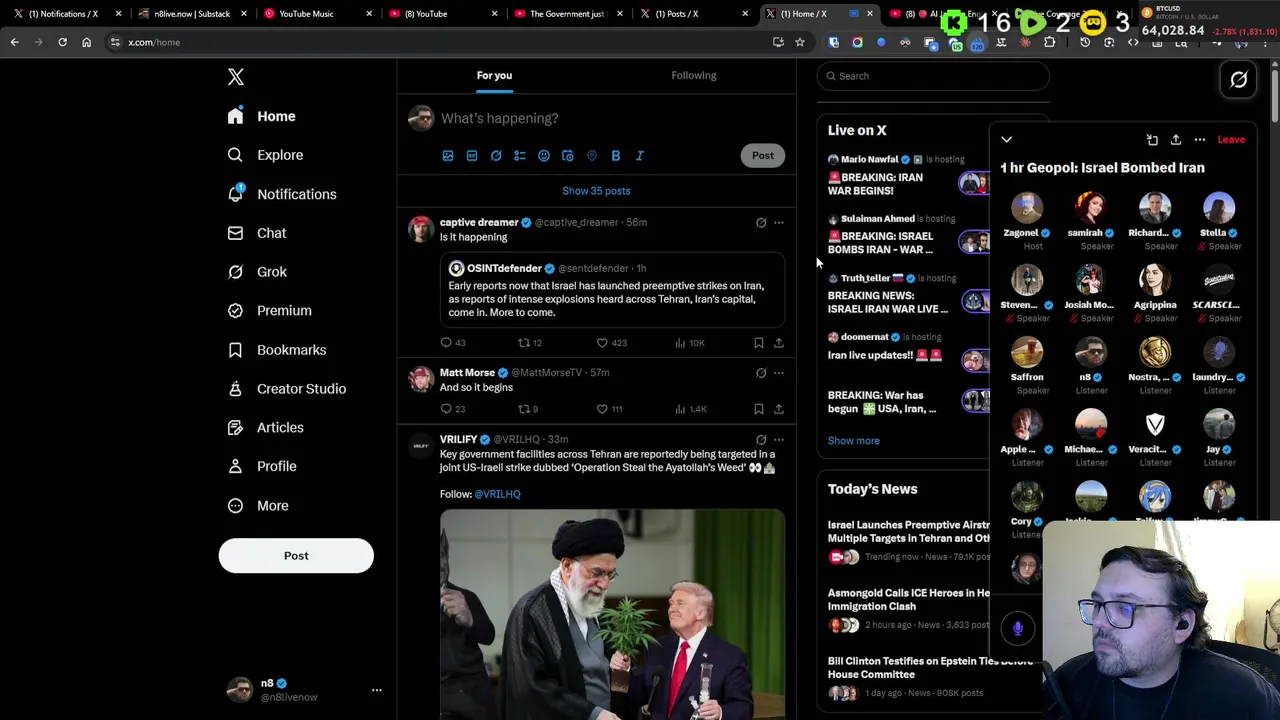Viewport: 1280px width, 720px height.
Task: Repost Matt Morse post
Action: point(528,409)
